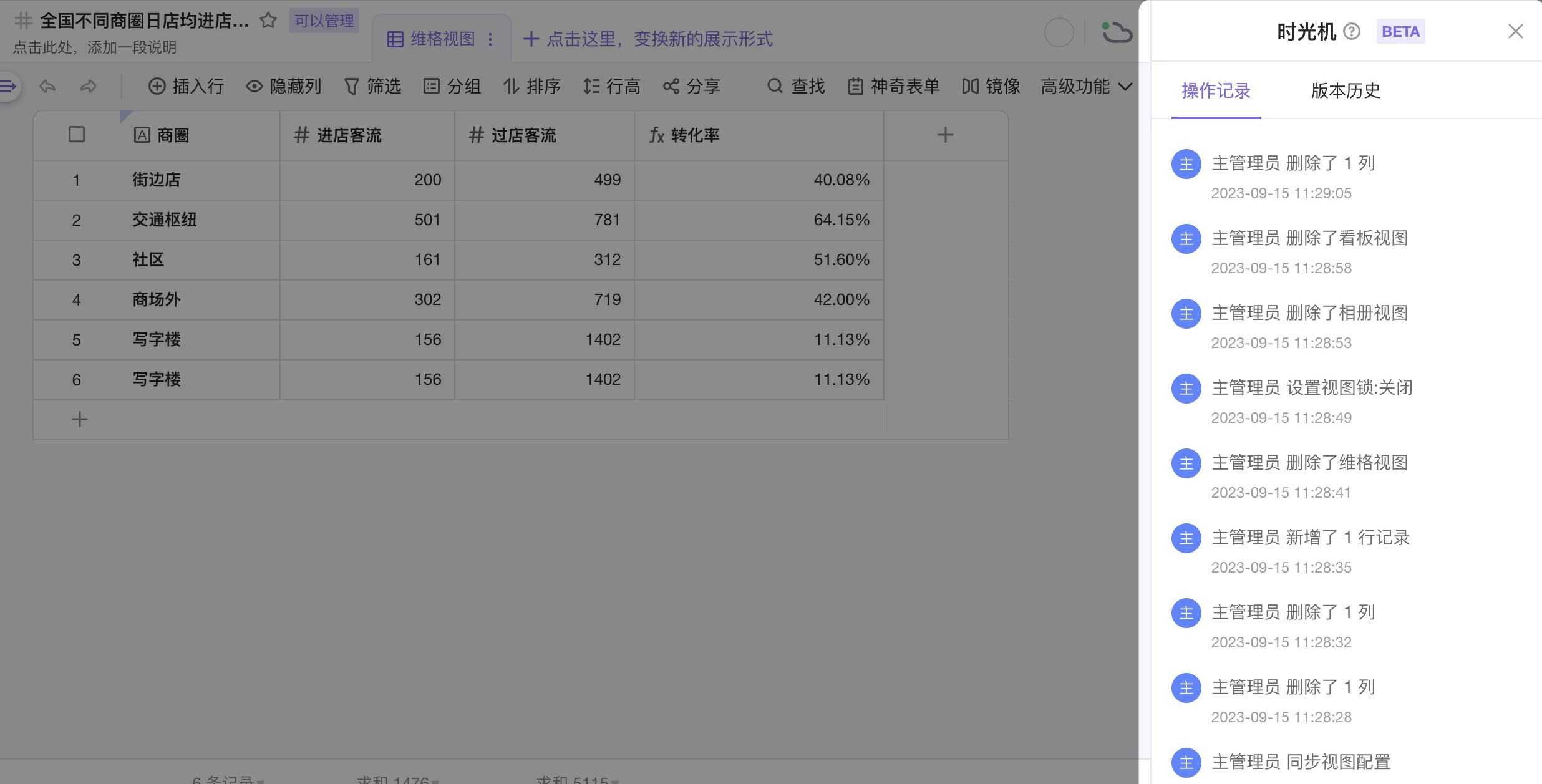Click the 时光机 help question icon
Image resolution: width=1542 pixels, height=784 pixels.
point(1351,31)
